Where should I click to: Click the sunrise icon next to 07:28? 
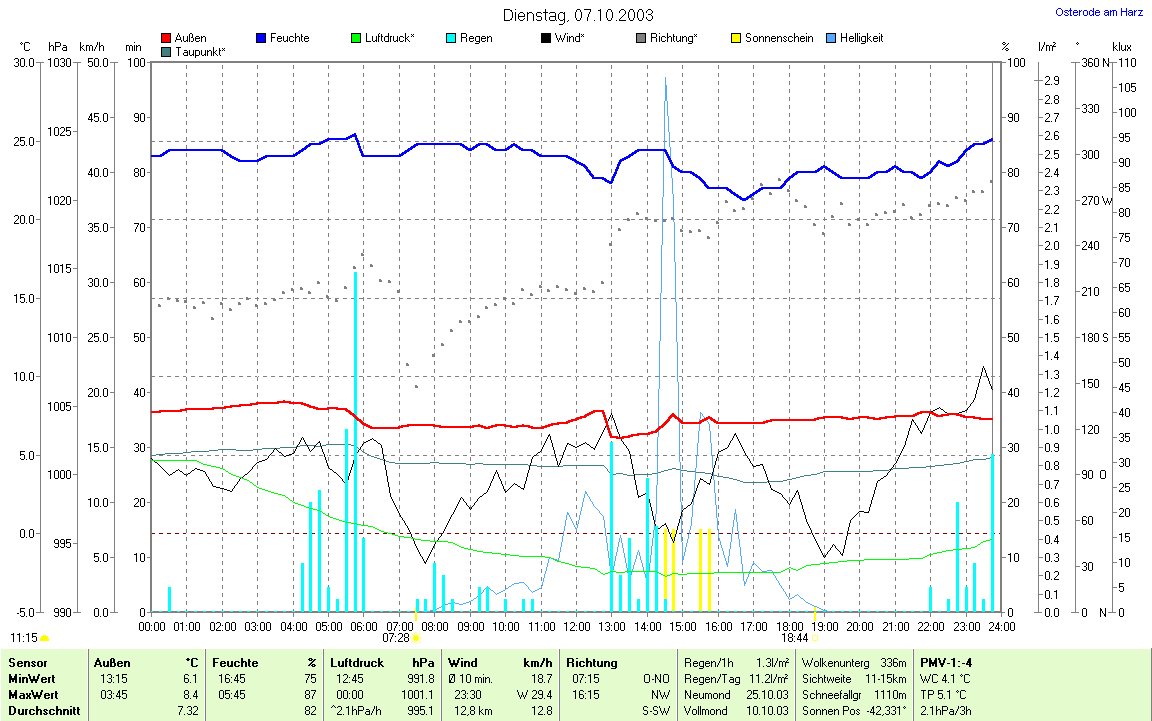(417, 637)
